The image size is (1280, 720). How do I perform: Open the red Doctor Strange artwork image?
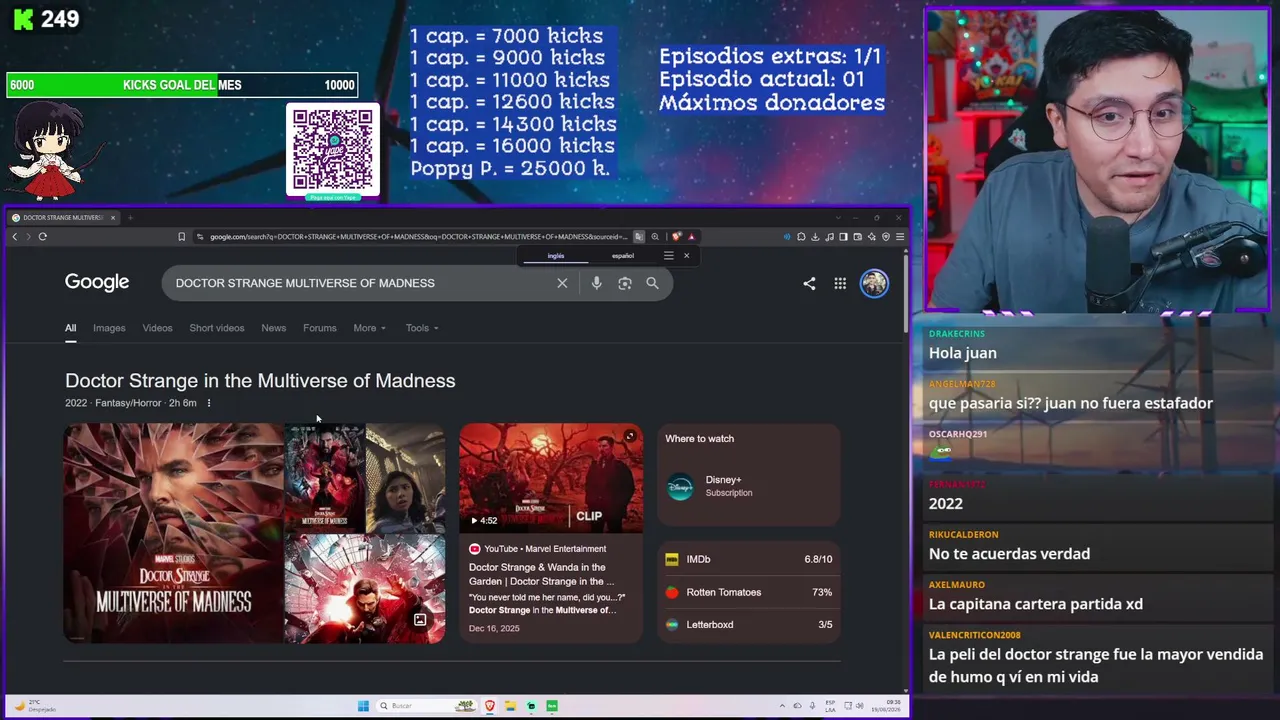365,589
